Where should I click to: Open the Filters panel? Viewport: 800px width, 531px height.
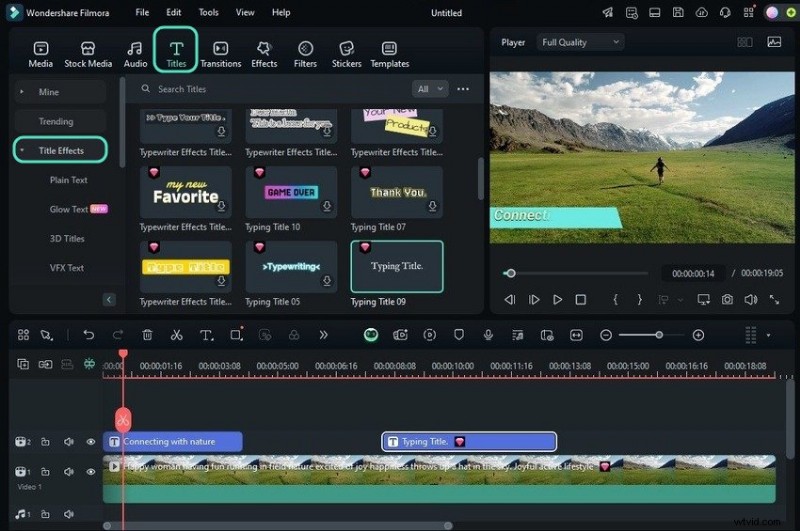305,54
